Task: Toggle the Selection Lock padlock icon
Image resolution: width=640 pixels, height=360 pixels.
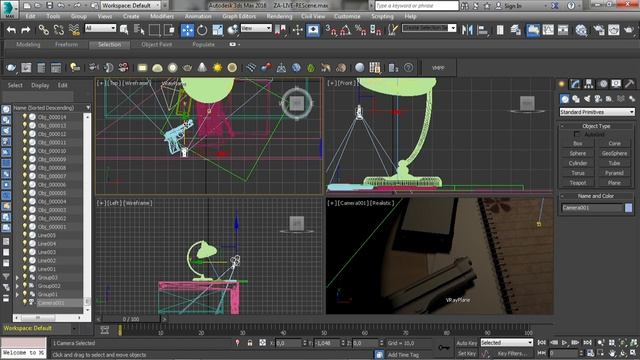Action: click(x=250, y=343)
